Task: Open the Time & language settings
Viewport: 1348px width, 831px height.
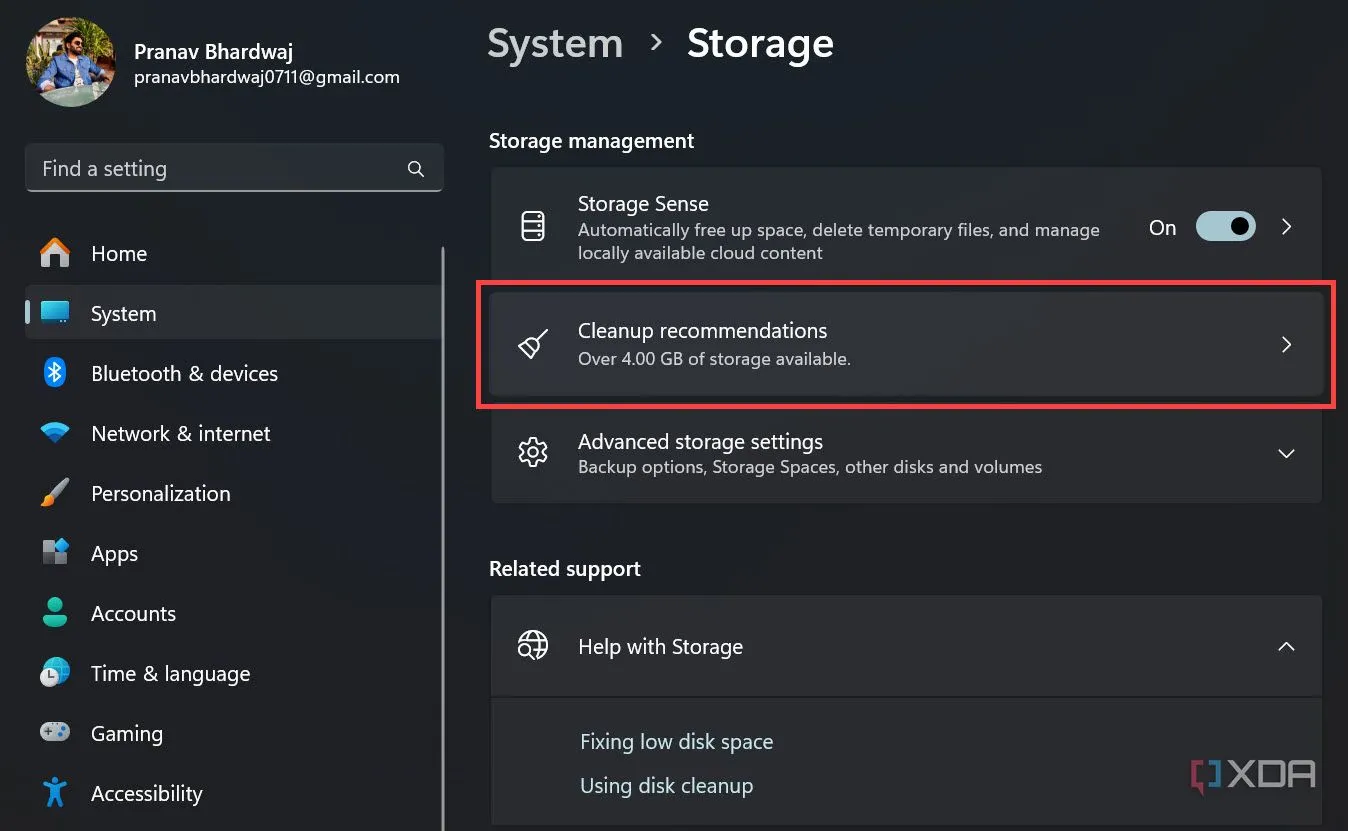Action: [170, 674]
